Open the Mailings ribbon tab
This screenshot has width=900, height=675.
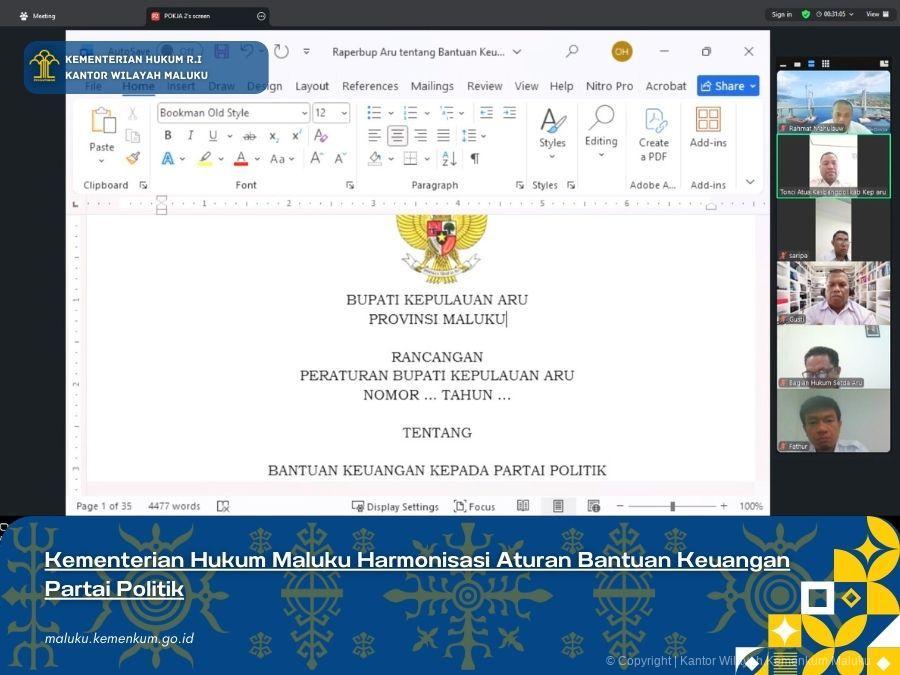(x=432, y=86)
